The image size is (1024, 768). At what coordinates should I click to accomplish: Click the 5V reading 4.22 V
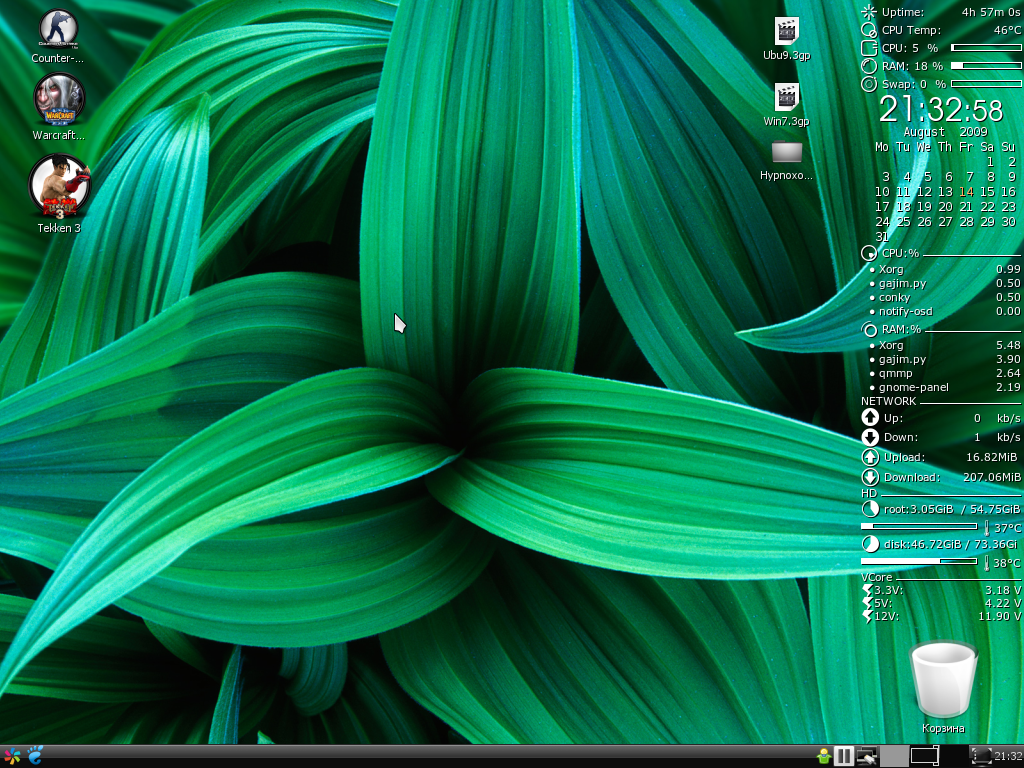tap(1003, 603)
